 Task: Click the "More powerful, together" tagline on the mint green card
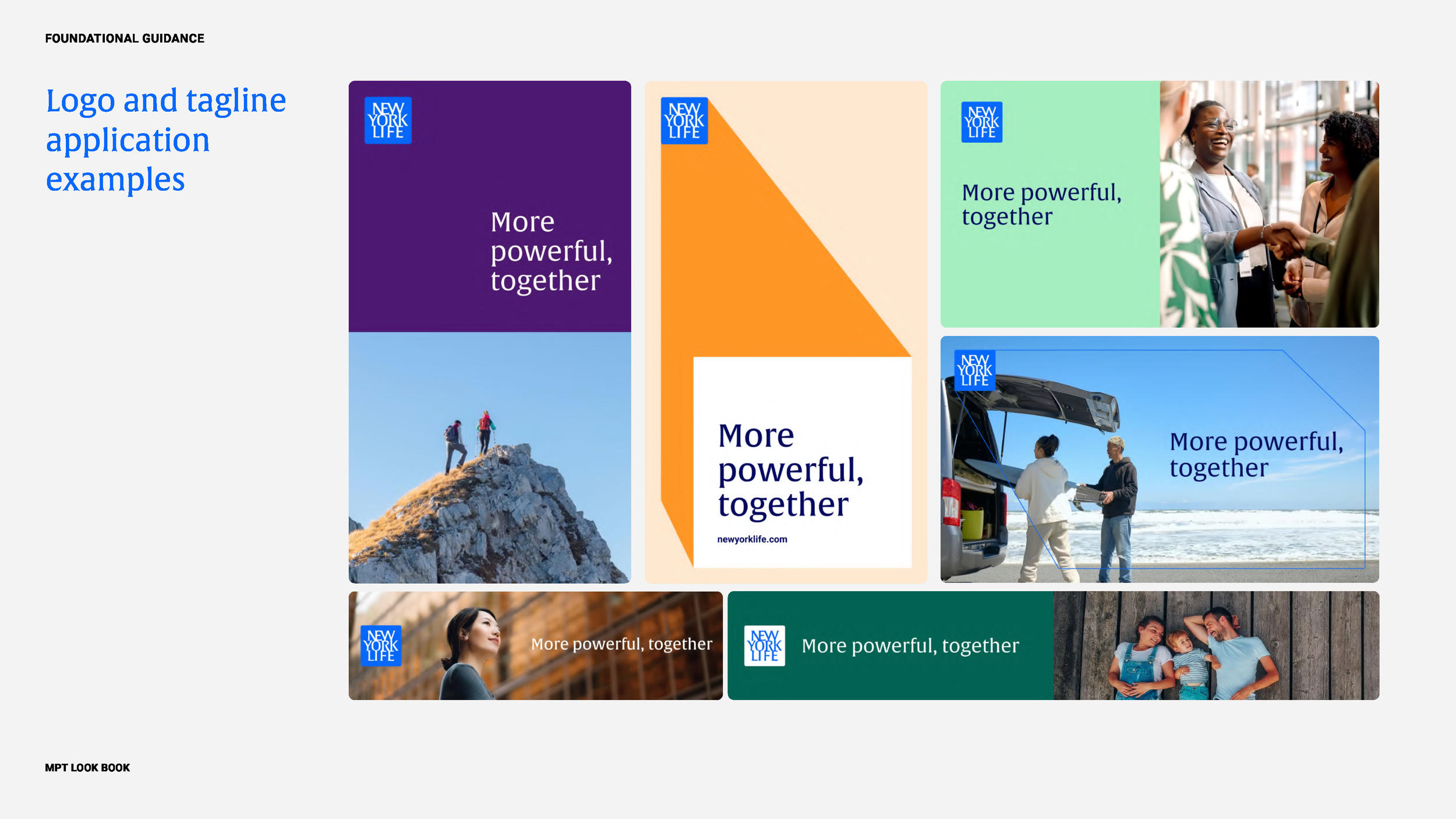(1041, 204)
